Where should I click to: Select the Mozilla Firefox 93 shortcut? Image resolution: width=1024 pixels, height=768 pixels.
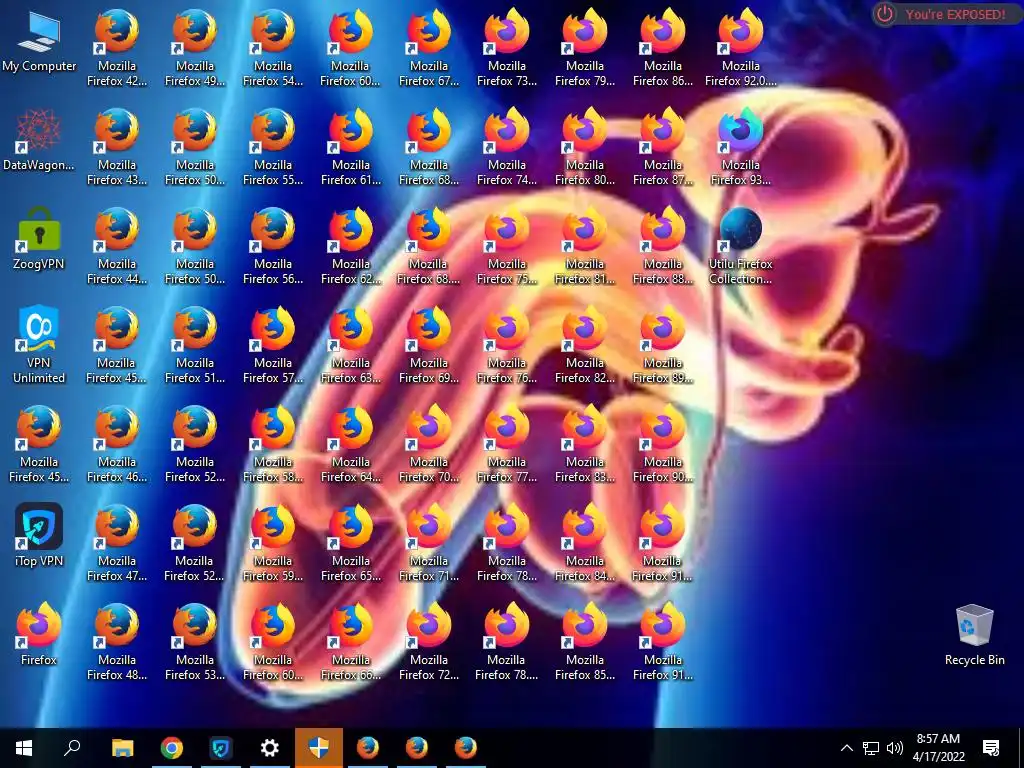click(741, 147)
